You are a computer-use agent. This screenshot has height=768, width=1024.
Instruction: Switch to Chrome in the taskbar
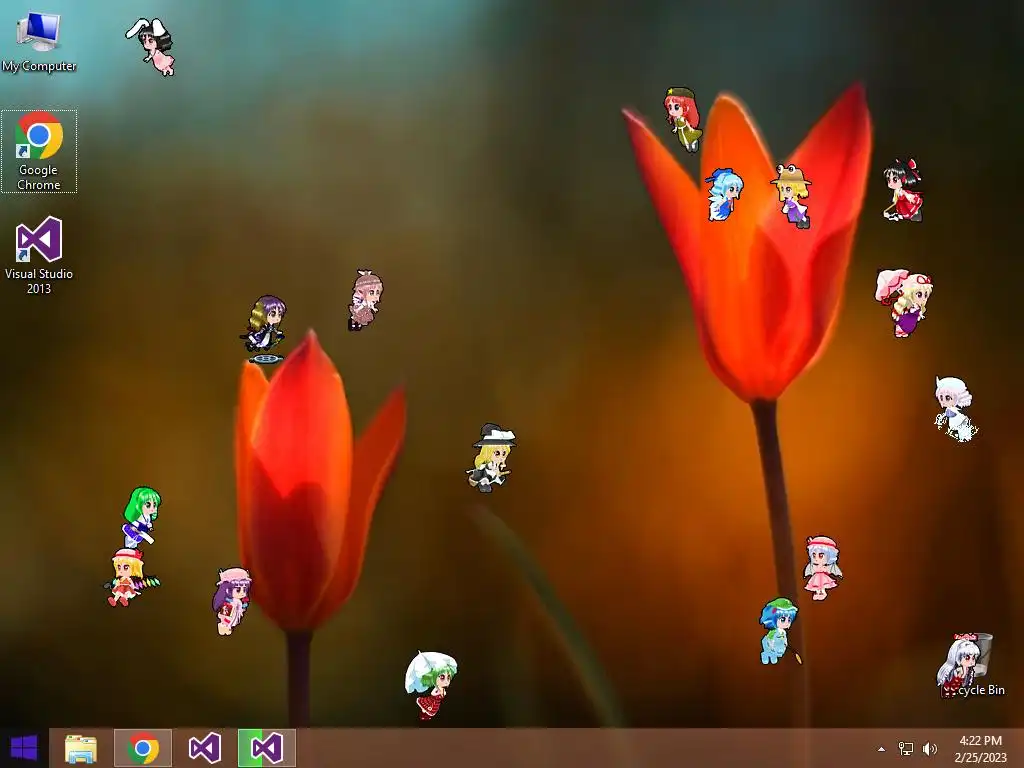(x=143, y=748)
